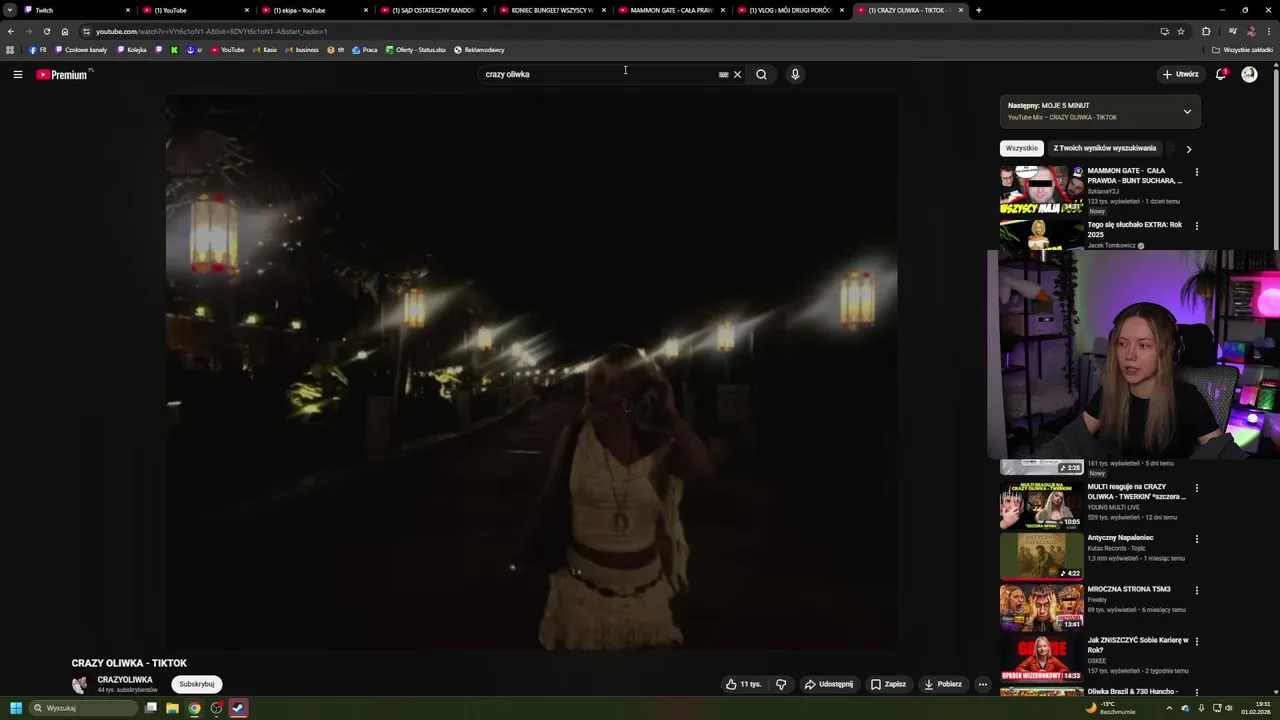The image size is (1280, 720).
Task: Open MROCZNA STRONA T5M3 thumbnail
Action: tap(1041, 607)
